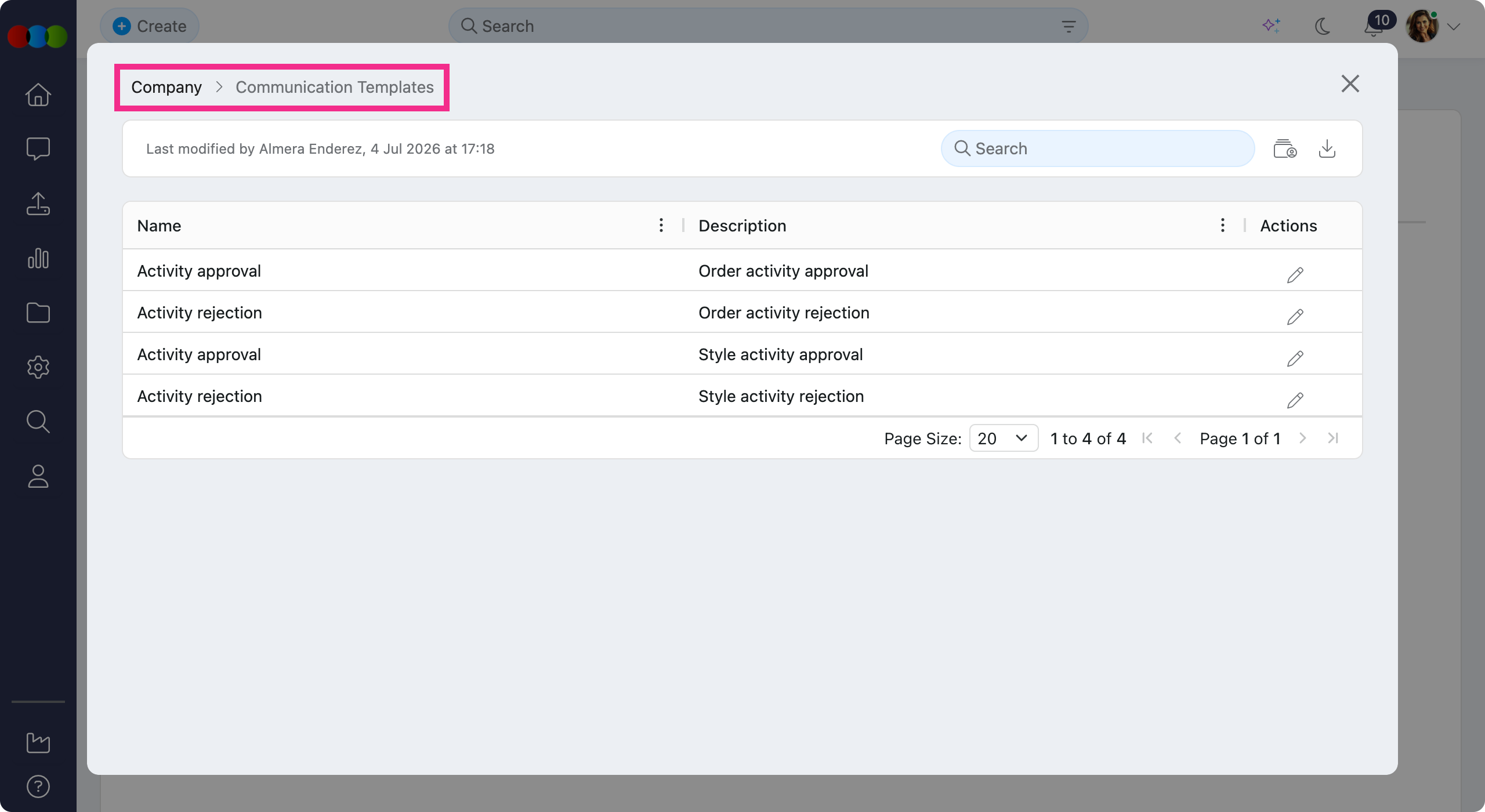Image resolution: width=1485 pixels, height=812 pixels.
Task: Open search filter options icon in top bar
Action: pyautogui.click(x=1069, y=26)
